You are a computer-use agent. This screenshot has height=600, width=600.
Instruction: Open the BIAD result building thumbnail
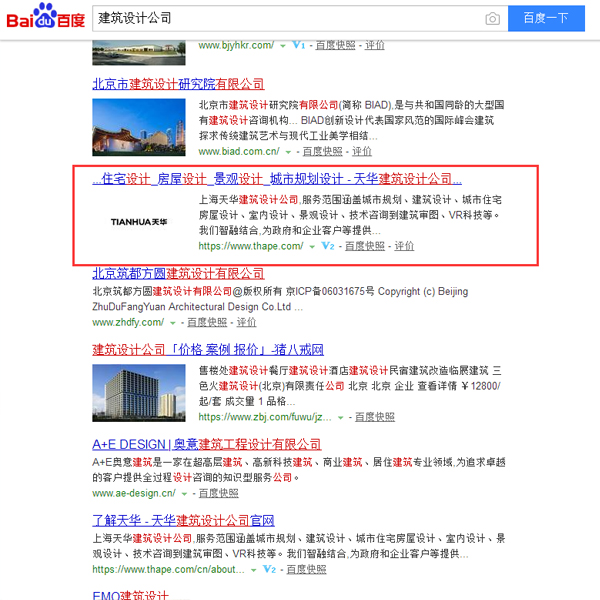pos(138,126)
